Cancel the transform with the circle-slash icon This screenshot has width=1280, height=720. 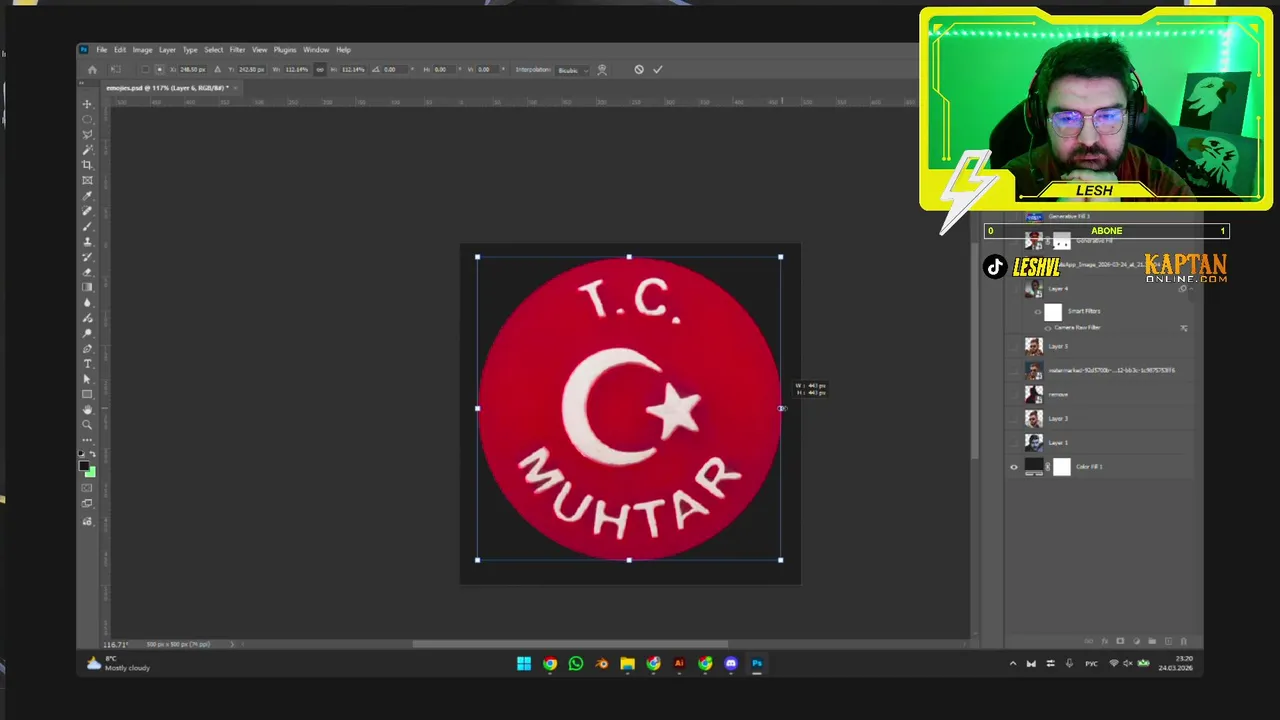(639, 70)
